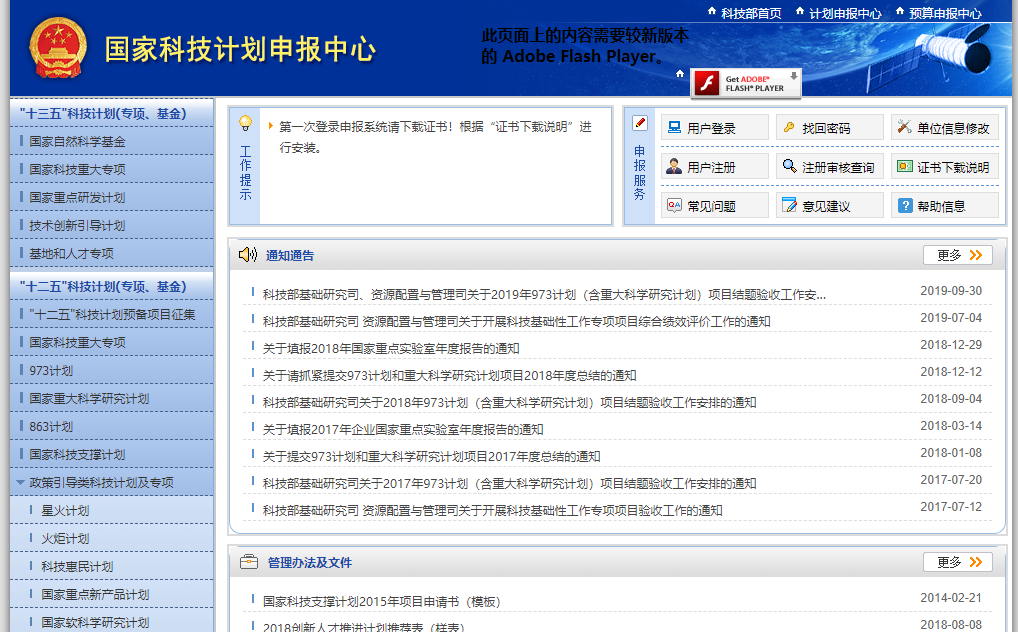Click the folder icon beside 管理办法及文件
The width and height of the screenshot is (1018, 632).
click(248, 561)
